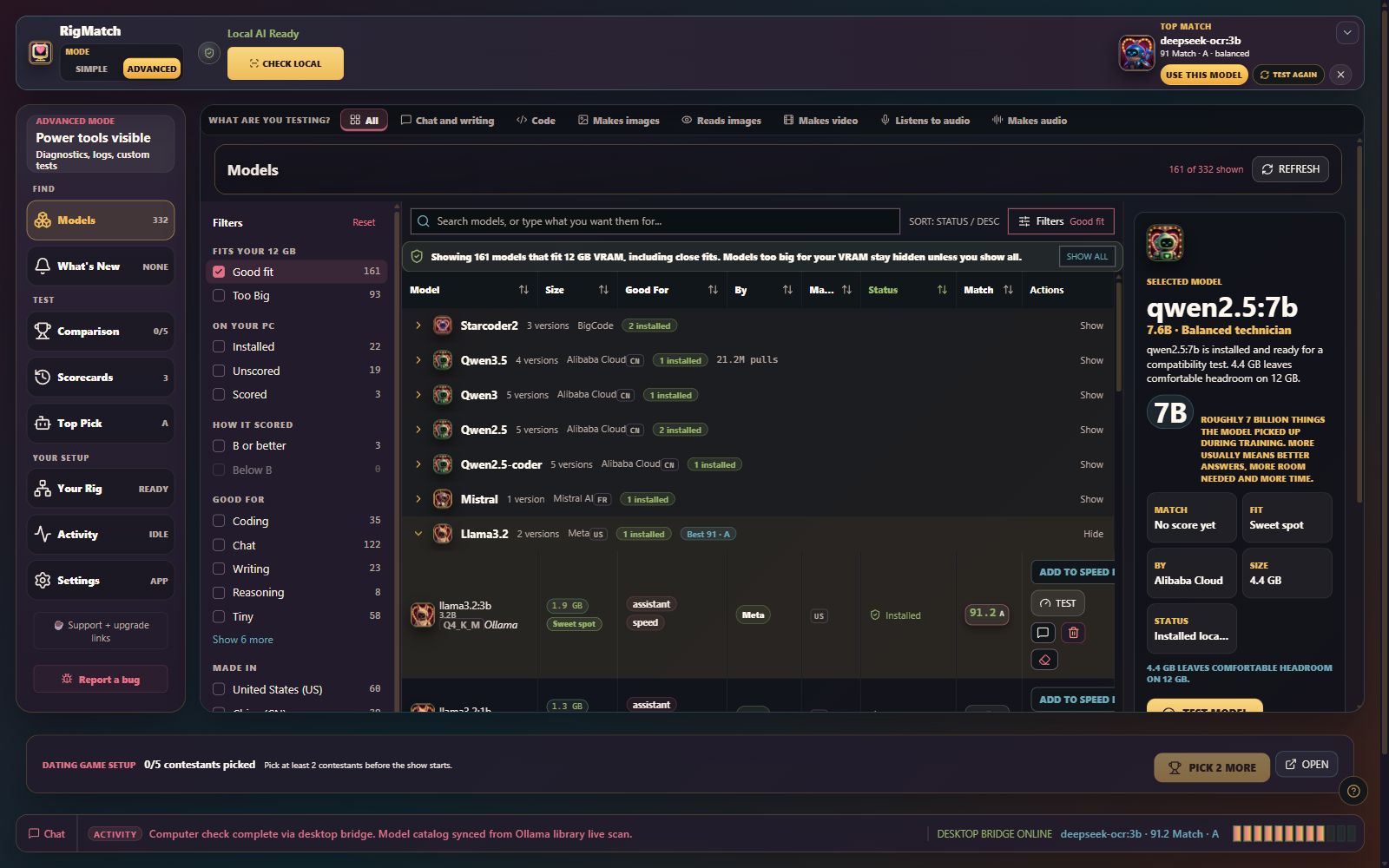
Task: Open Models section in sidebar
Action: coord(101,220)
